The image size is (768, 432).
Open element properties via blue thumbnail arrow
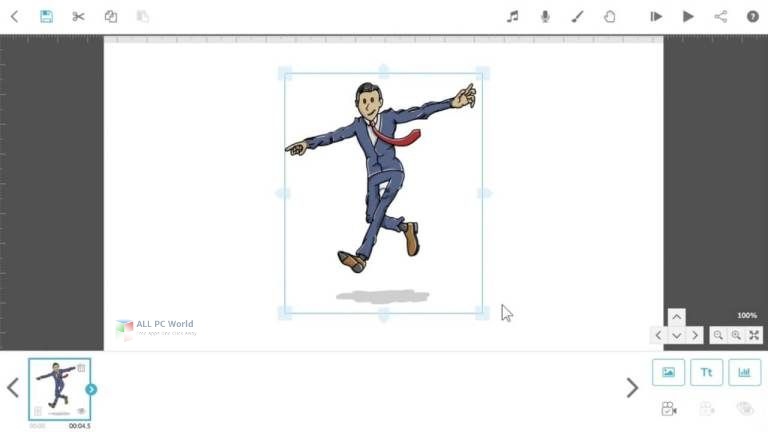(91, 389)
